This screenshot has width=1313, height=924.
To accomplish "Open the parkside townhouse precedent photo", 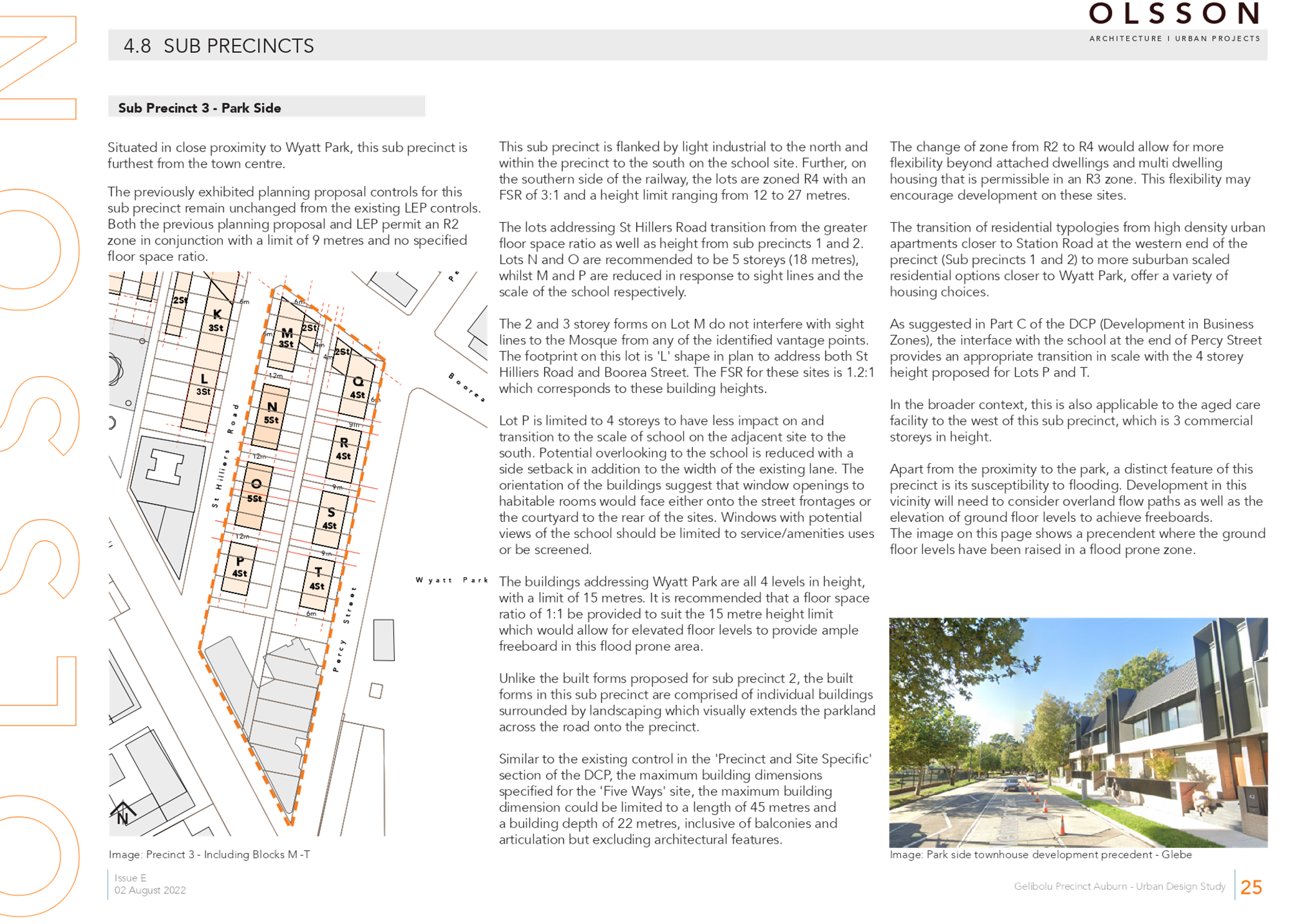I will [1078, 732].
